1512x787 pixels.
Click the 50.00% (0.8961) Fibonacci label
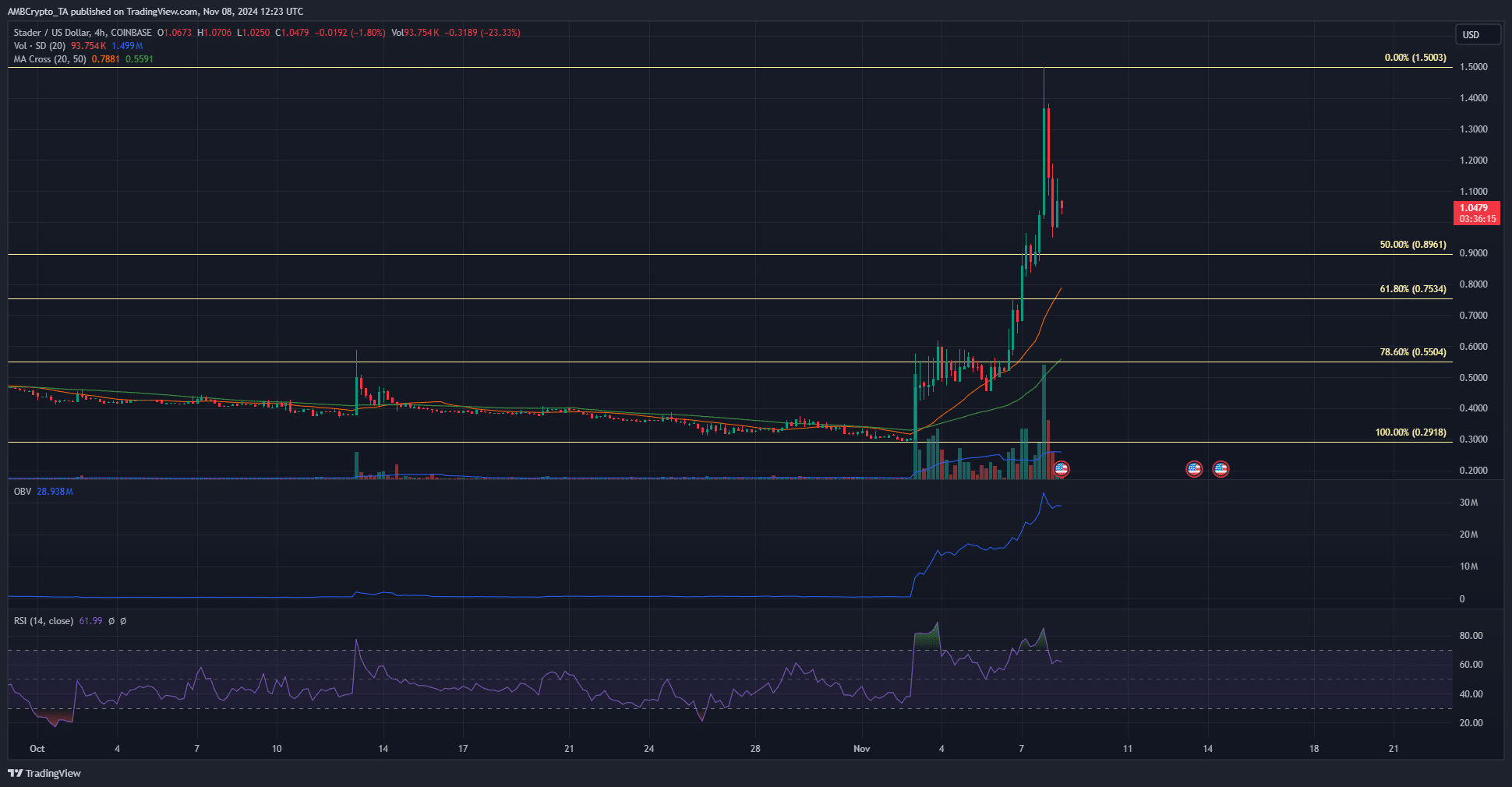pyautogui.click(x=1413, y=245)
